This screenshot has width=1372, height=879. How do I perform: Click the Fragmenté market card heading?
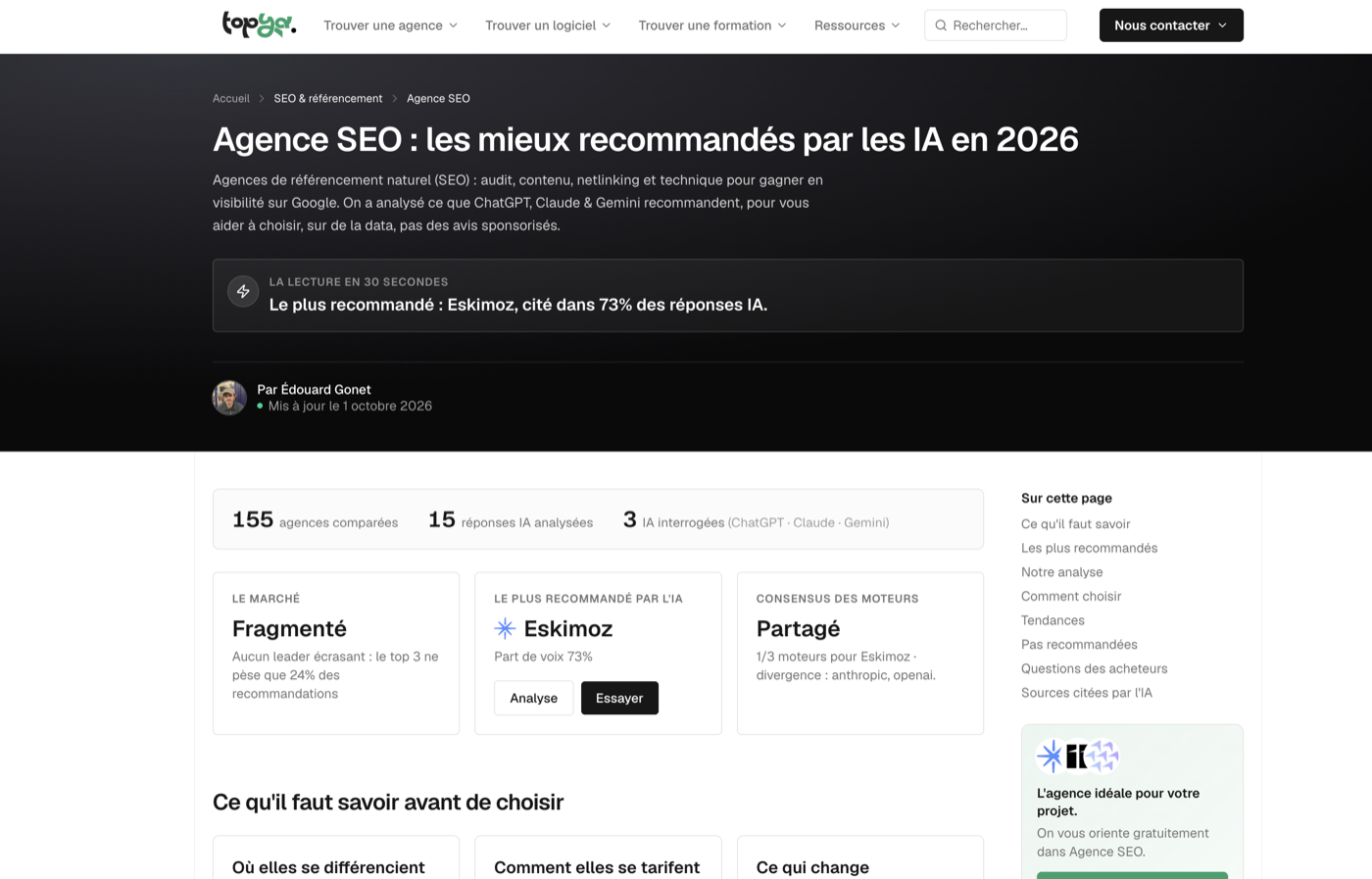[289, 628]
